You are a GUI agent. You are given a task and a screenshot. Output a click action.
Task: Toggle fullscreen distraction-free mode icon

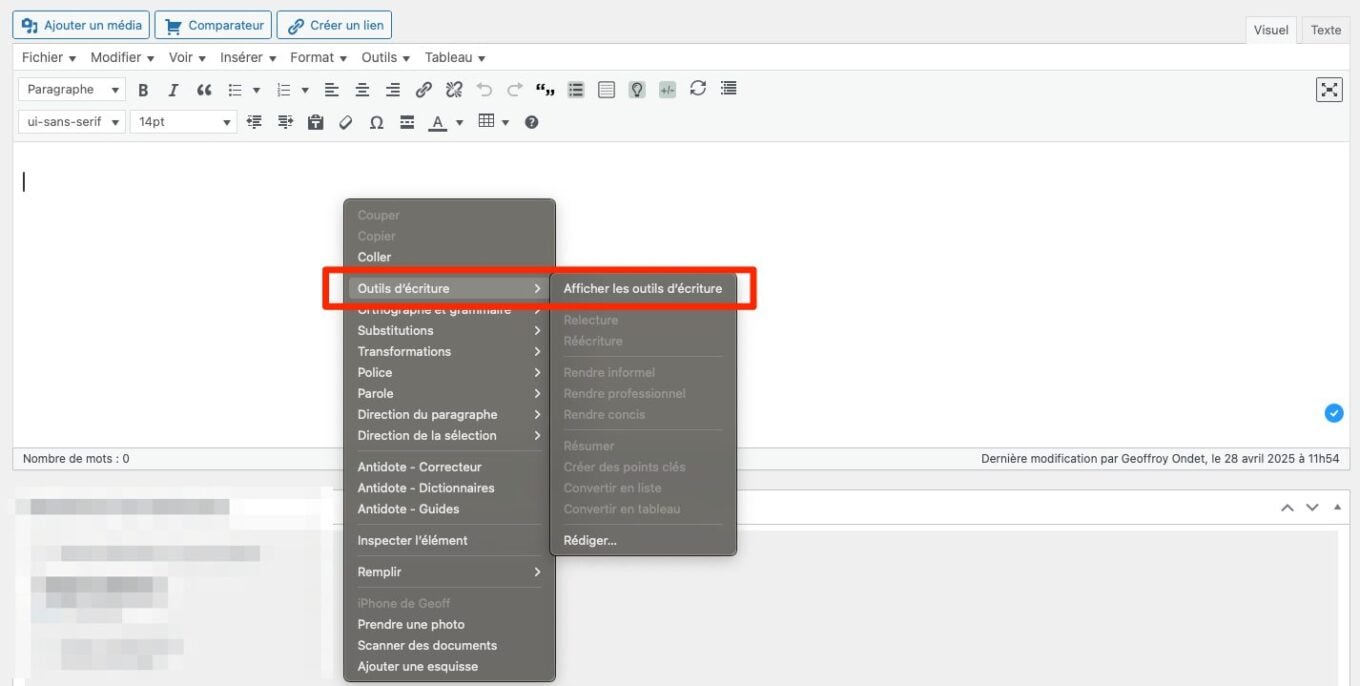click(1329, 90)
